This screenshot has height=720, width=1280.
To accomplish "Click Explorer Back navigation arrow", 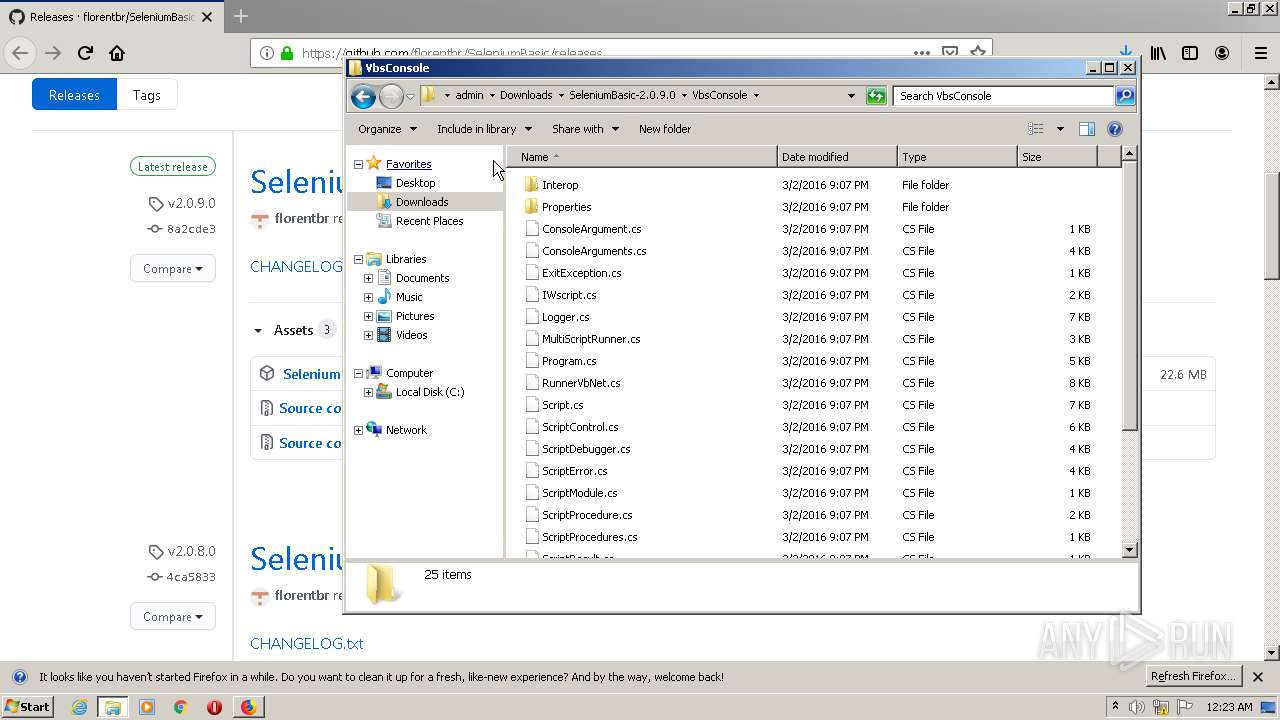I will [363, 96].
